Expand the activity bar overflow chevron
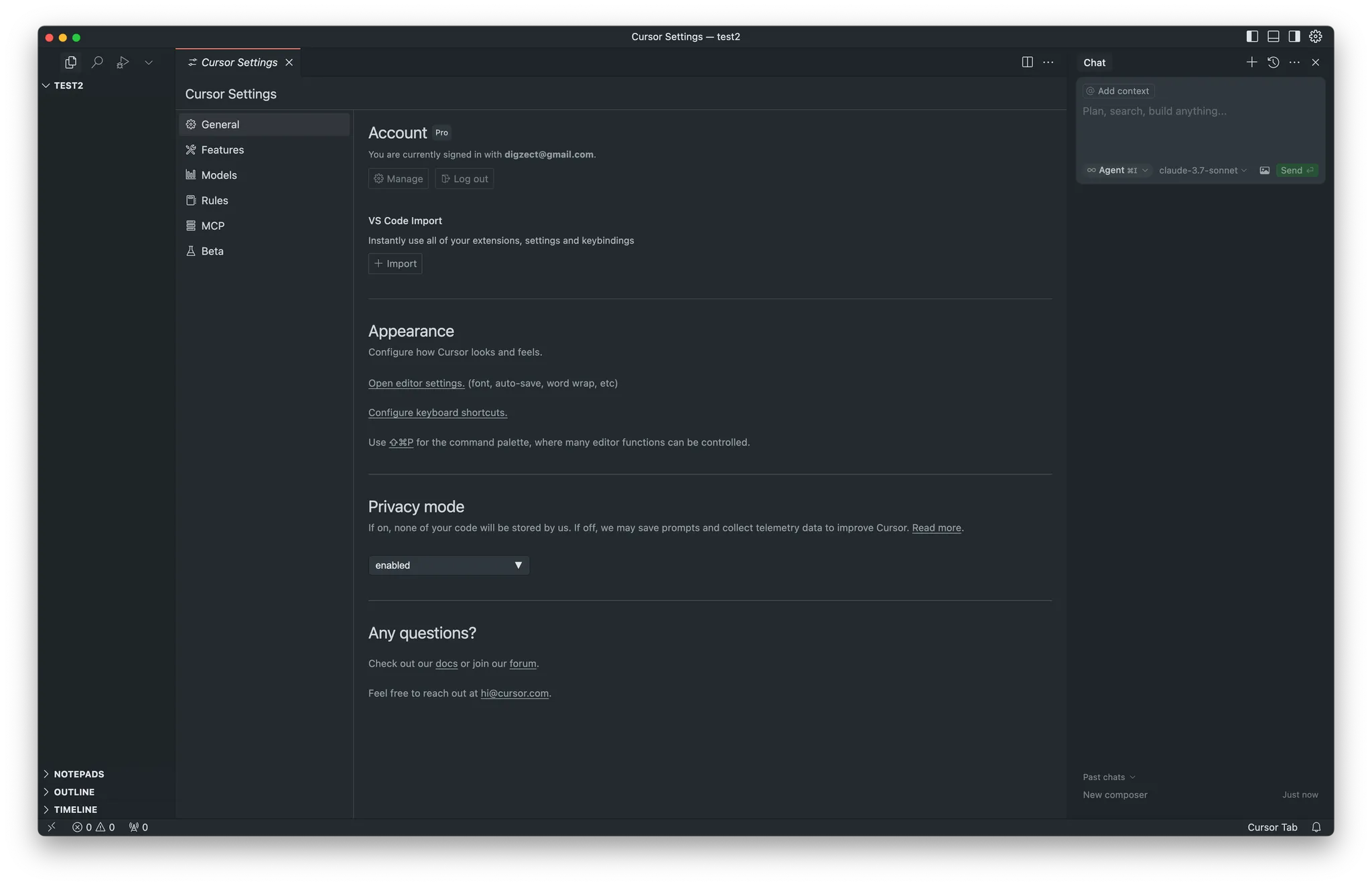Screen dimensions: 1372x886 pyautogui.click(x=149, y=62)
